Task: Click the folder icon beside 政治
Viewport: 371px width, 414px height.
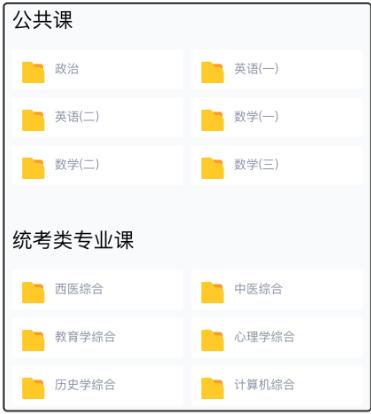Action: (x=33, y=72)
